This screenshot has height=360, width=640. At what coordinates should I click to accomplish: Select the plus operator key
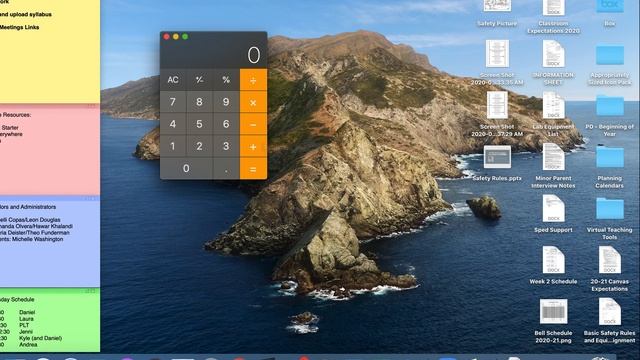(x=253, y=146)
